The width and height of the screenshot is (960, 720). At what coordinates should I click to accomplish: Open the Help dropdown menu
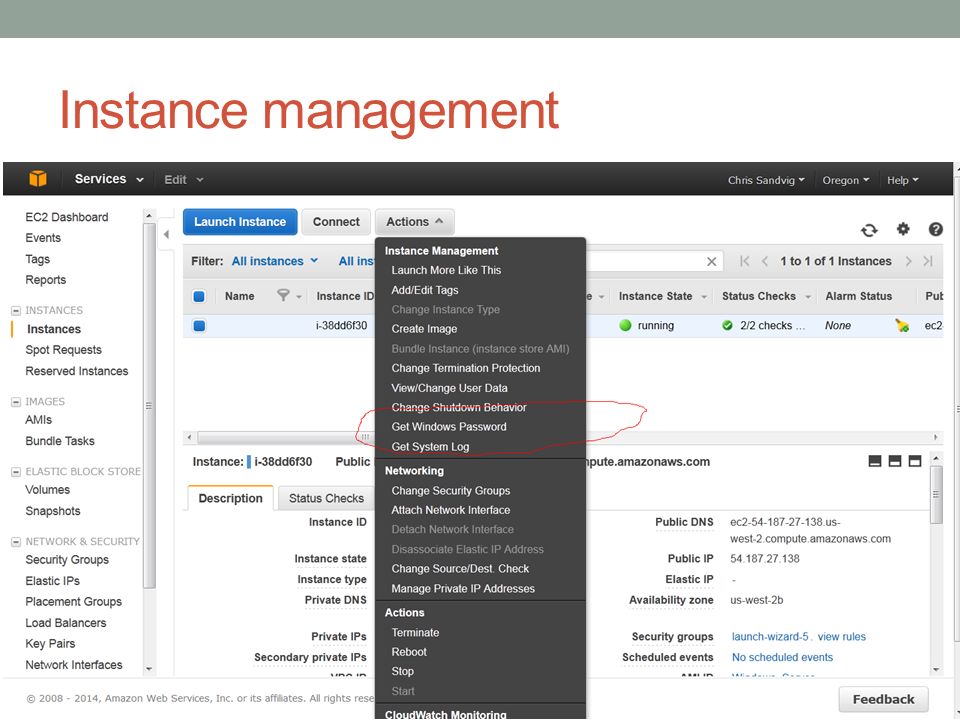pos(902,180)
